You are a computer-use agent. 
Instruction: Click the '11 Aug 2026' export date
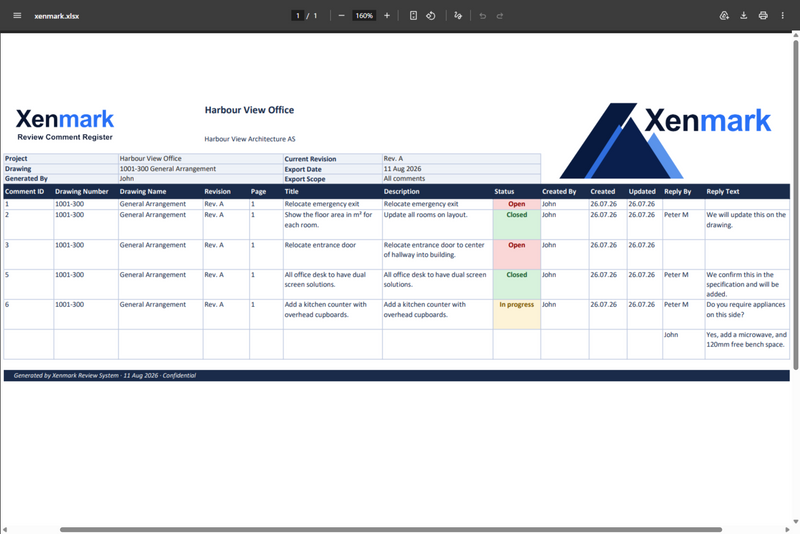[403, 169]
